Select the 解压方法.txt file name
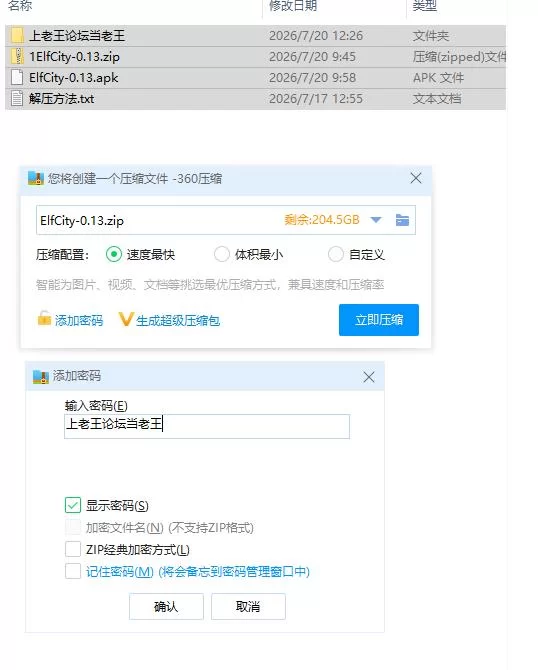 (62, 99)
